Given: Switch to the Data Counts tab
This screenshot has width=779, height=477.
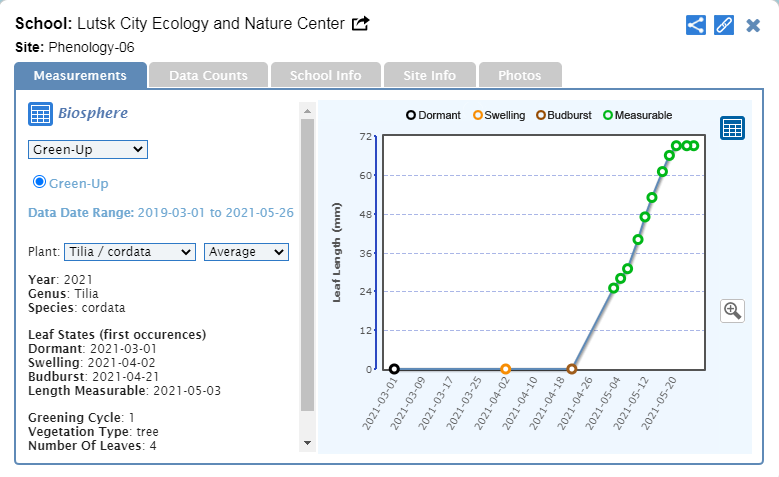Looking at the screenshot, I should coord(208,75).
